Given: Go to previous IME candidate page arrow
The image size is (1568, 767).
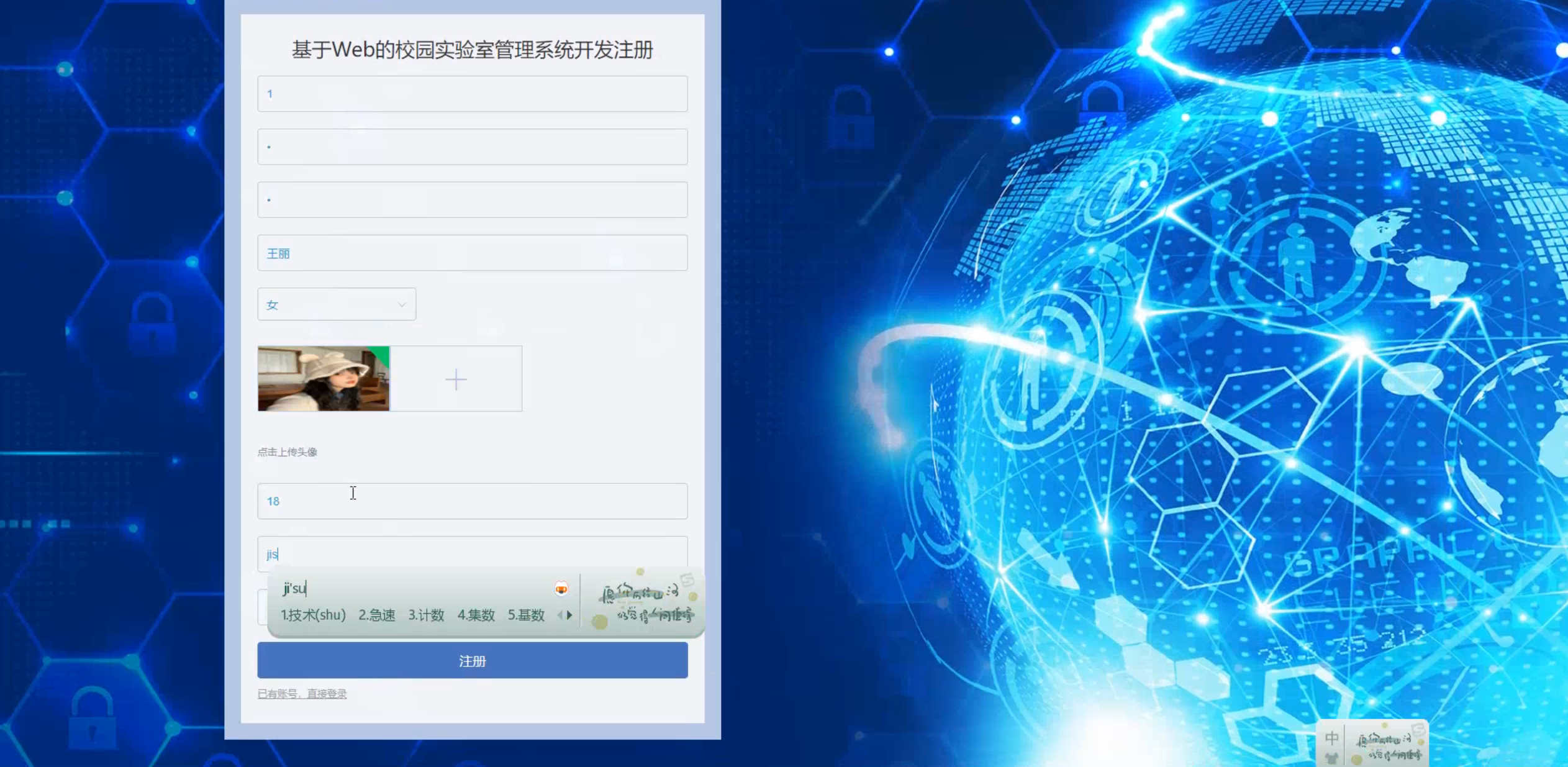Looking at the screenshot, I should (x=560, y=615).
